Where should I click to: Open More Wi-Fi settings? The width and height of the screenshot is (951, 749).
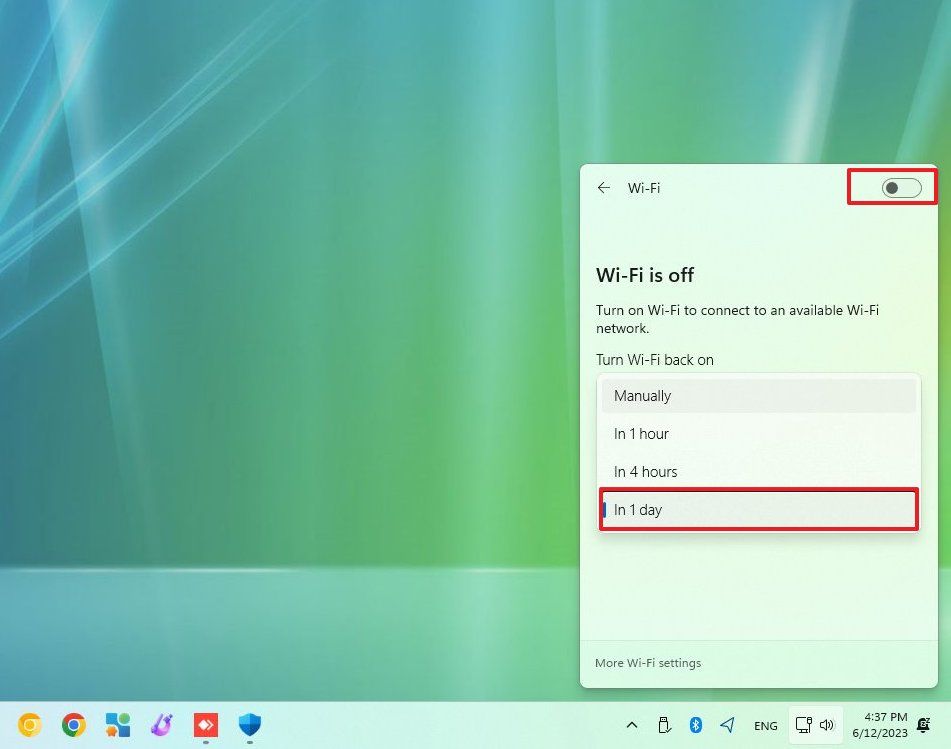coord(648,662)
